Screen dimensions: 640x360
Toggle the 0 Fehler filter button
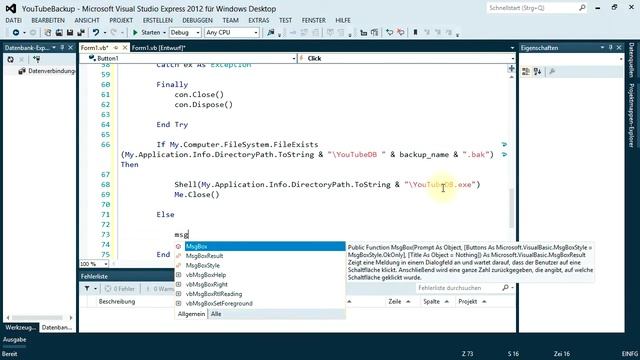[120, 289]
